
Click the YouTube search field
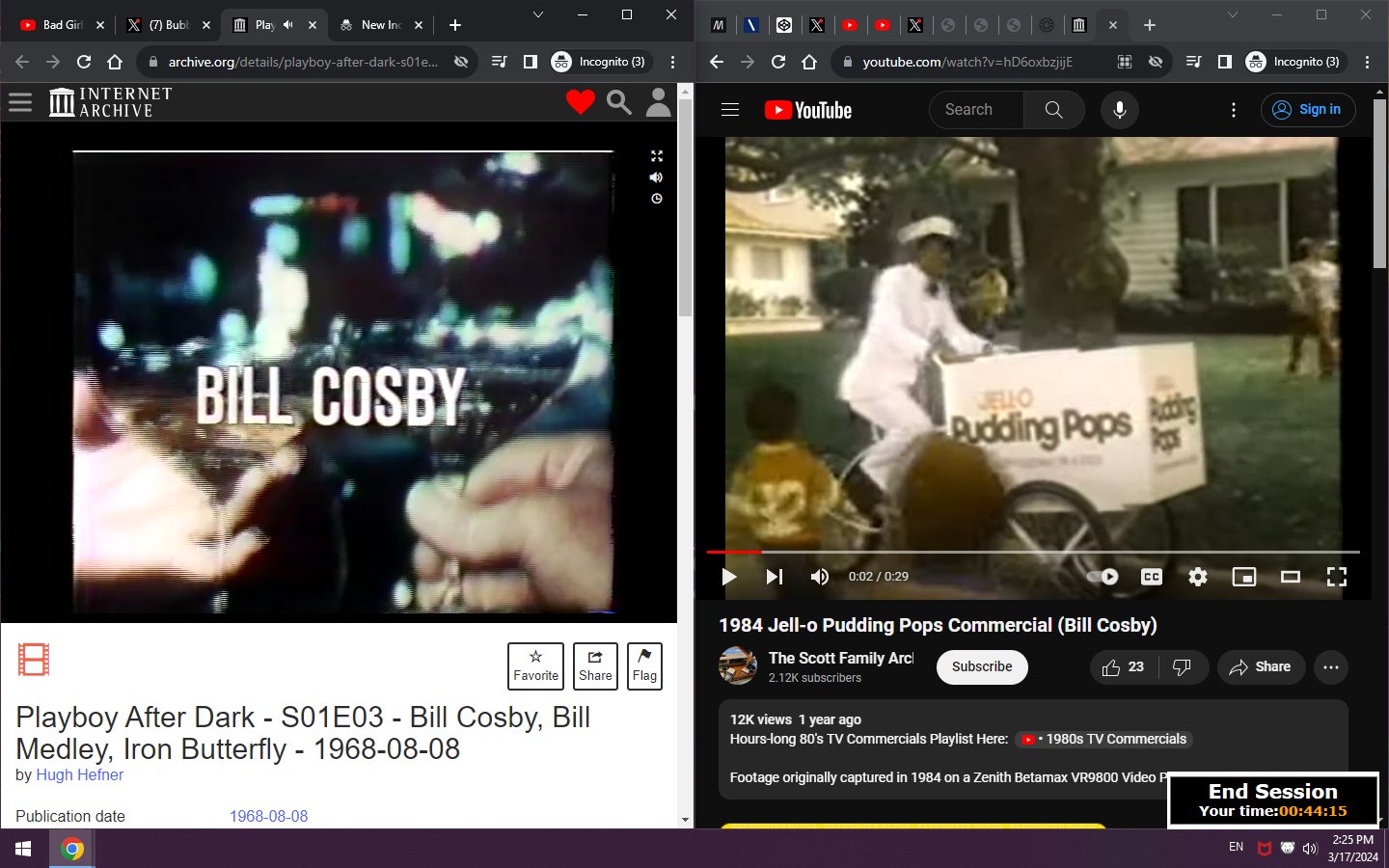pos(976,110)
